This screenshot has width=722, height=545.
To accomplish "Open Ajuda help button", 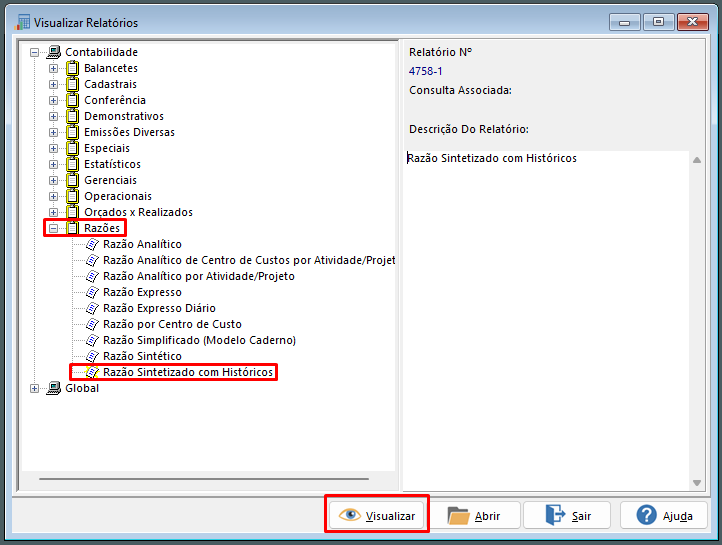I will [x=664, y=515].
